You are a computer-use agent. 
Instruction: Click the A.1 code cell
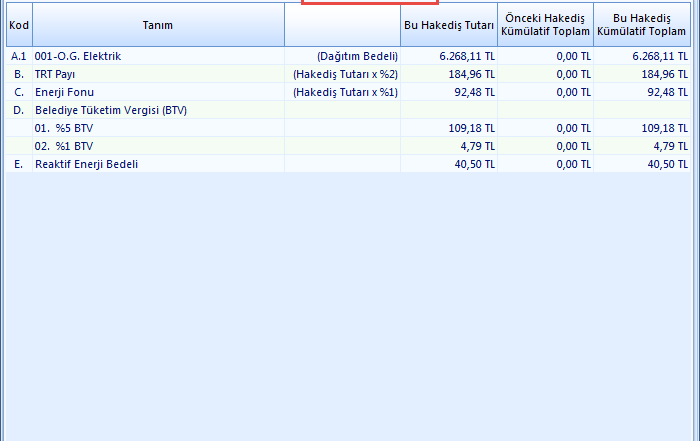pos(18,57)
